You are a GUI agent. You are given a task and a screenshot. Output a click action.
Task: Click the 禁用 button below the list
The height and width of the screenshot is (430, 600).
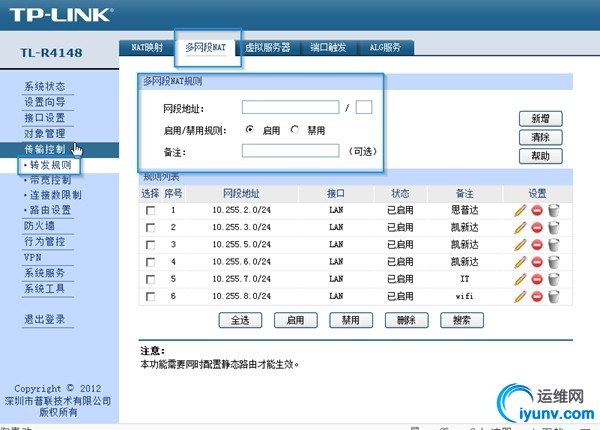tap(351, 320)
